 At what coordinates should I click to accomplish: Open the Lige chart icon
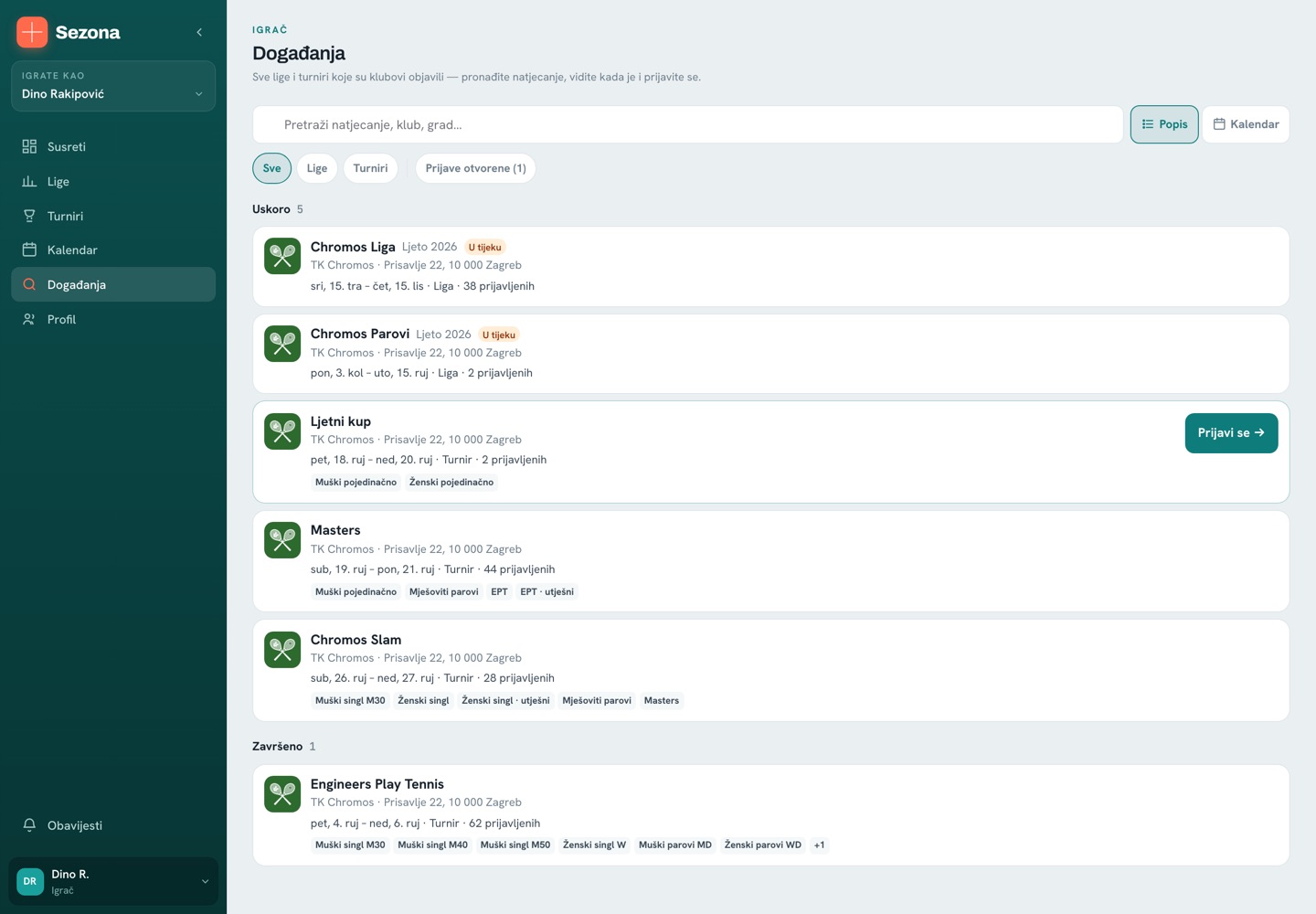pyautogui.click(x=29, y=181)
